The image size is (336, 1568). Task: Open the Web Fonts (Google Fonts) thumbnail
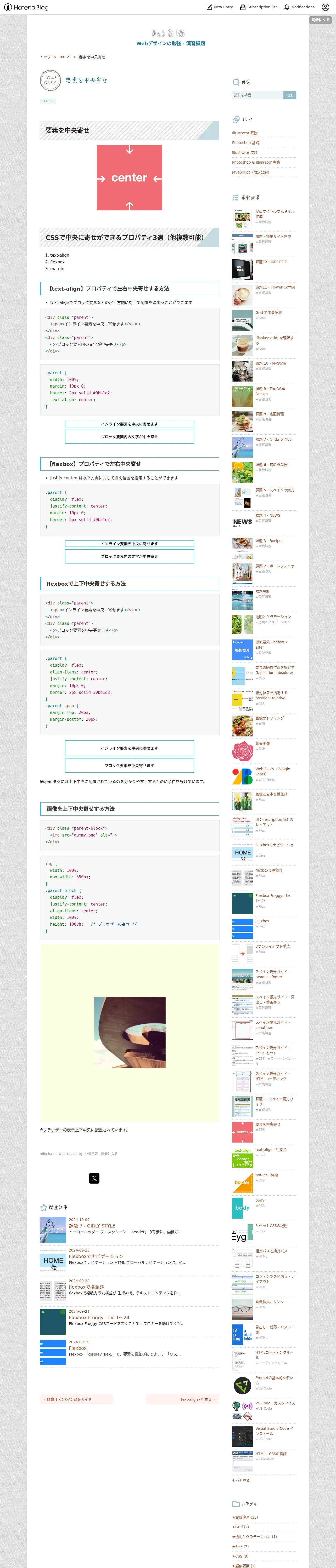click(x=242, y=776)
